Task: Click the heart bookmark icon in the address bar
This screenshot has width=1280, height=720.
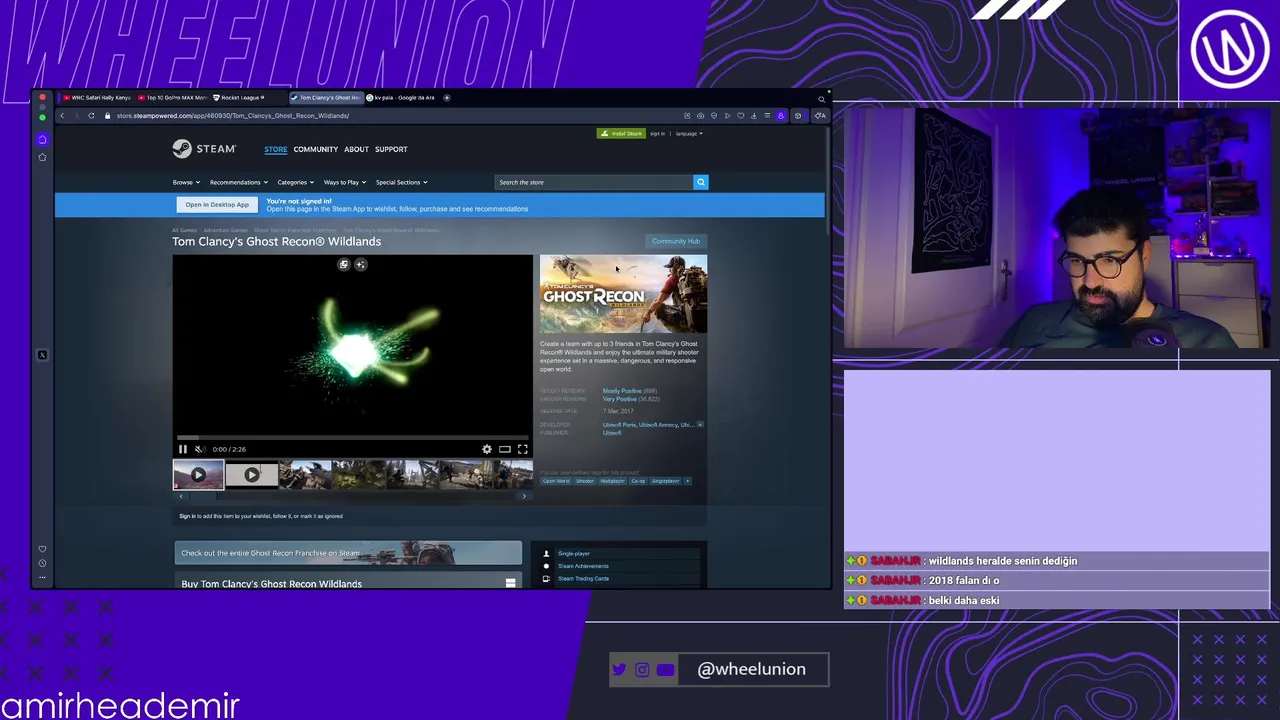Action: (x=741, y=116)
